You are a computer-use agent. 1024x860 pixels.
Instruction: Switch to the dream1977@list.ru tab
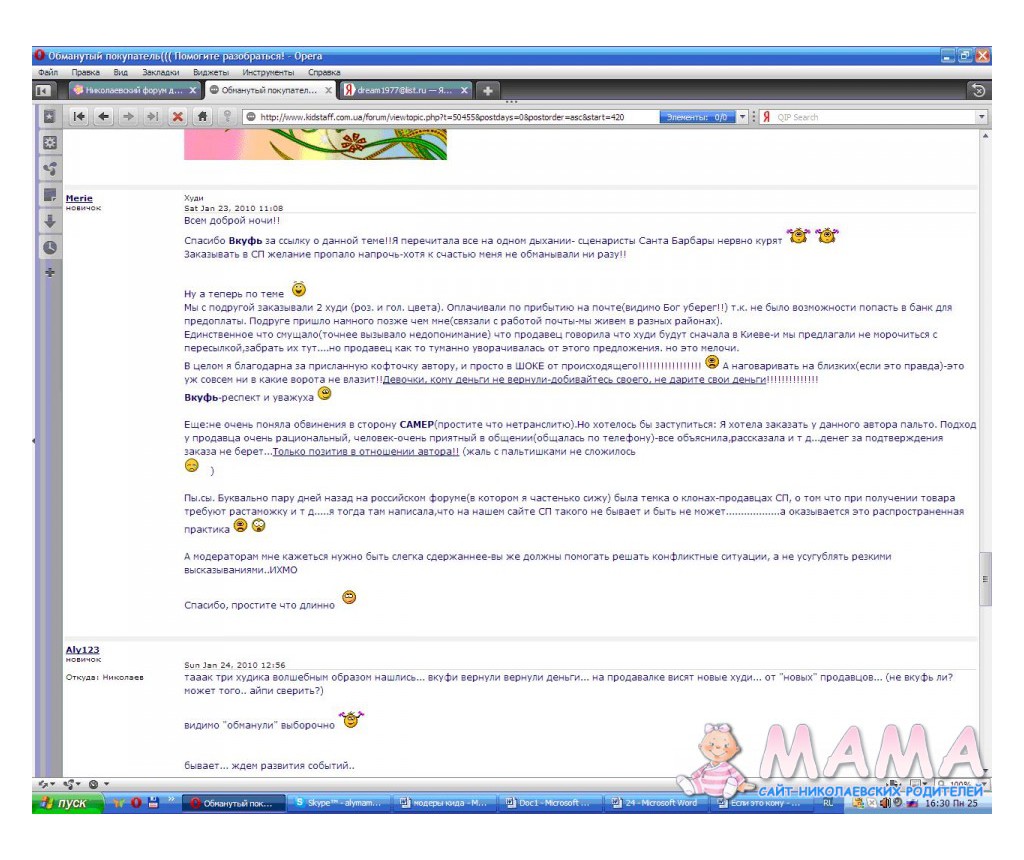coord(406,90)
